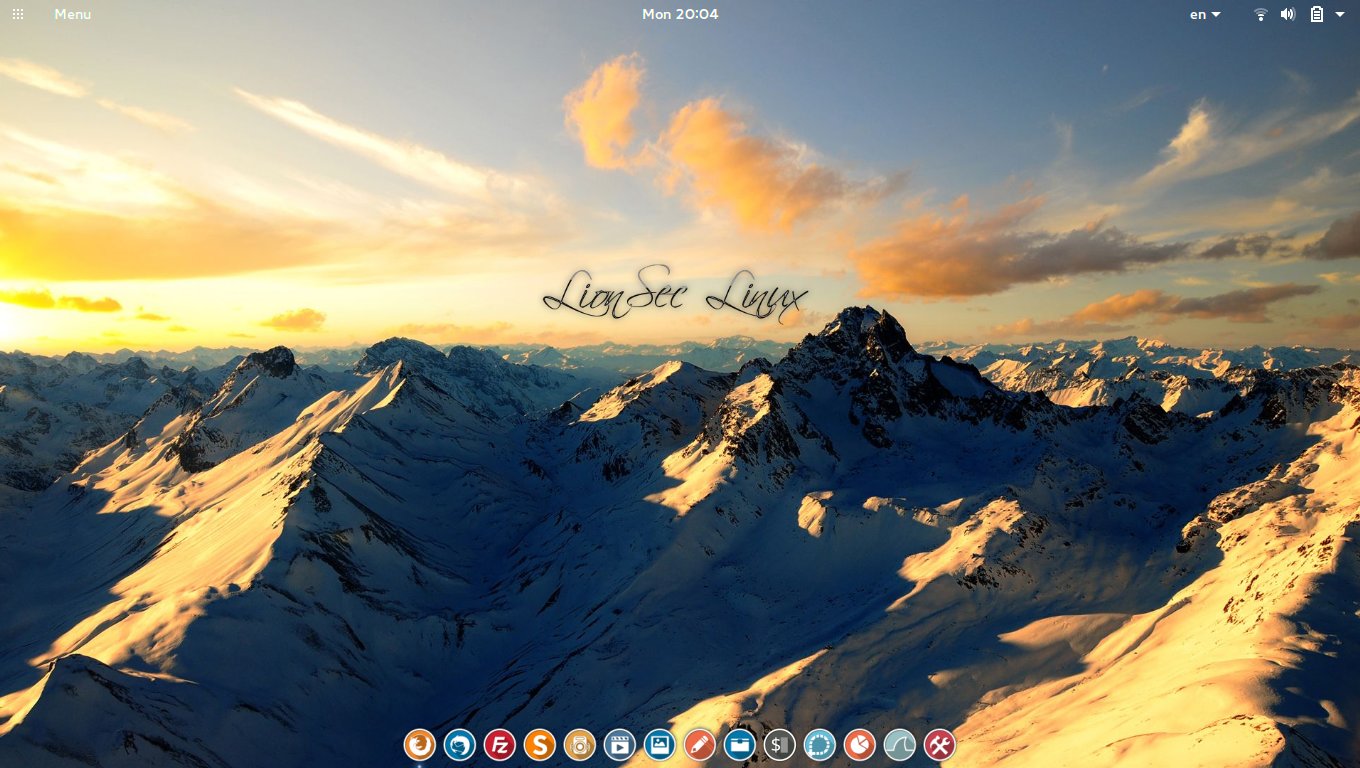This screenshot has width=1360, height=768.
Task: Launch Thunderbird mail from the dock
Action: pyautogui.click(x=460, y=744)
